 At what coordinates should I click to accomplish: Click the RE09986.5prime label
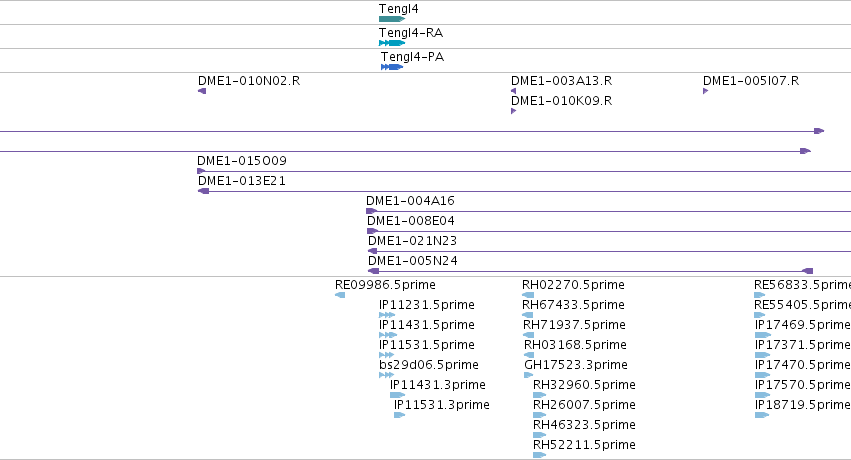pos(385,285)
